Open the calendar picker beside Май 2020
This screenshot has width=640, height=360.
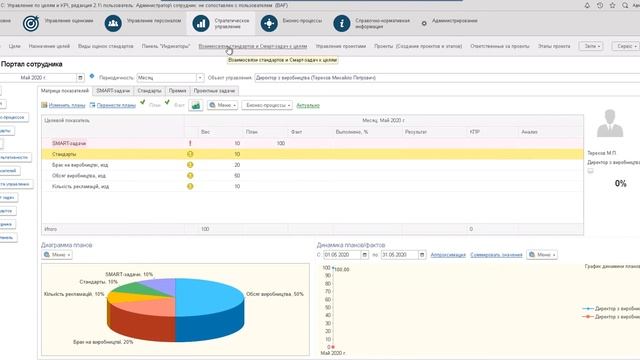click(x=80, y=78)
